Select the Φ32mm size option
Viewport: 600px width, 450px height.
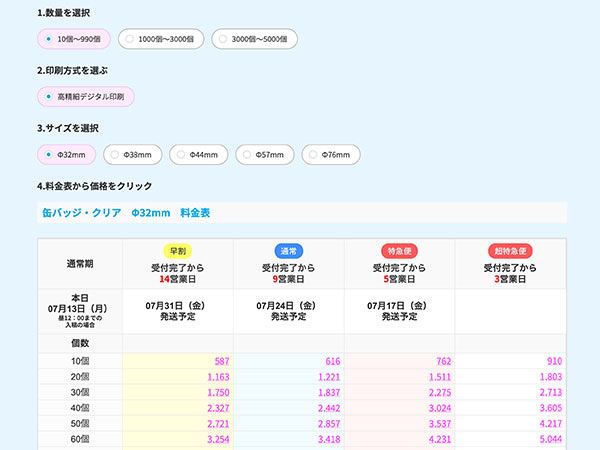pyautogui.click(x=67, y=155)
